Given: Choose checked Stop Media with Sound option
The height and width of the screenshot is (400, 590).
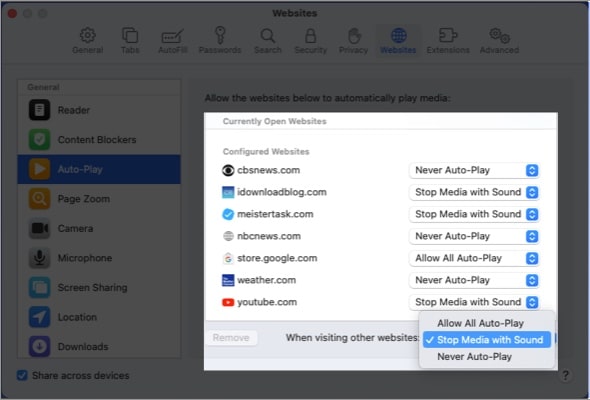Looking at the screenshot, I should pyautogui.click(x=487, y=340).
